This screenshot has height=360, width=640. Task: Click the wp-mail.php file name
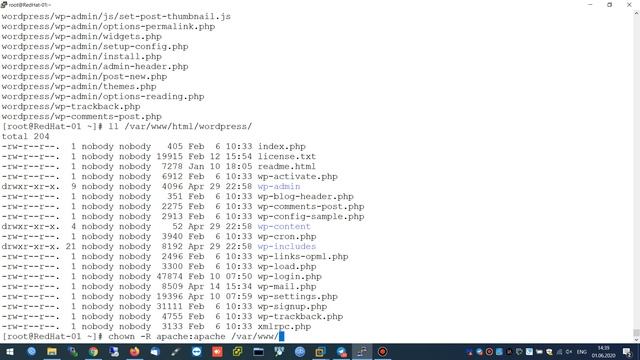[287, 287]
